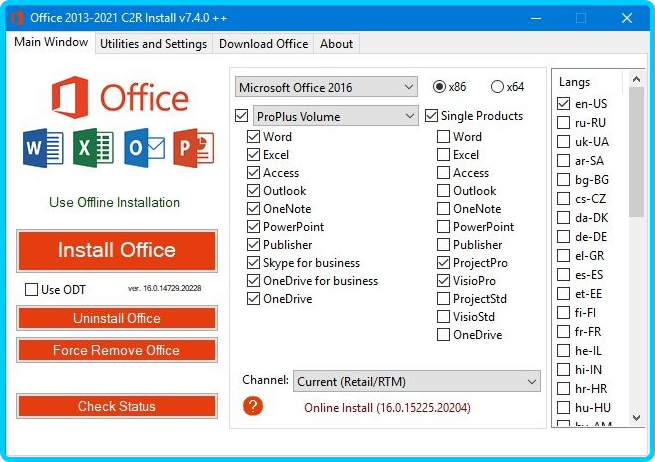Uncheck Publisher in the ProPlus list
The height and width of the screenshot is (462, 655).
253,244
